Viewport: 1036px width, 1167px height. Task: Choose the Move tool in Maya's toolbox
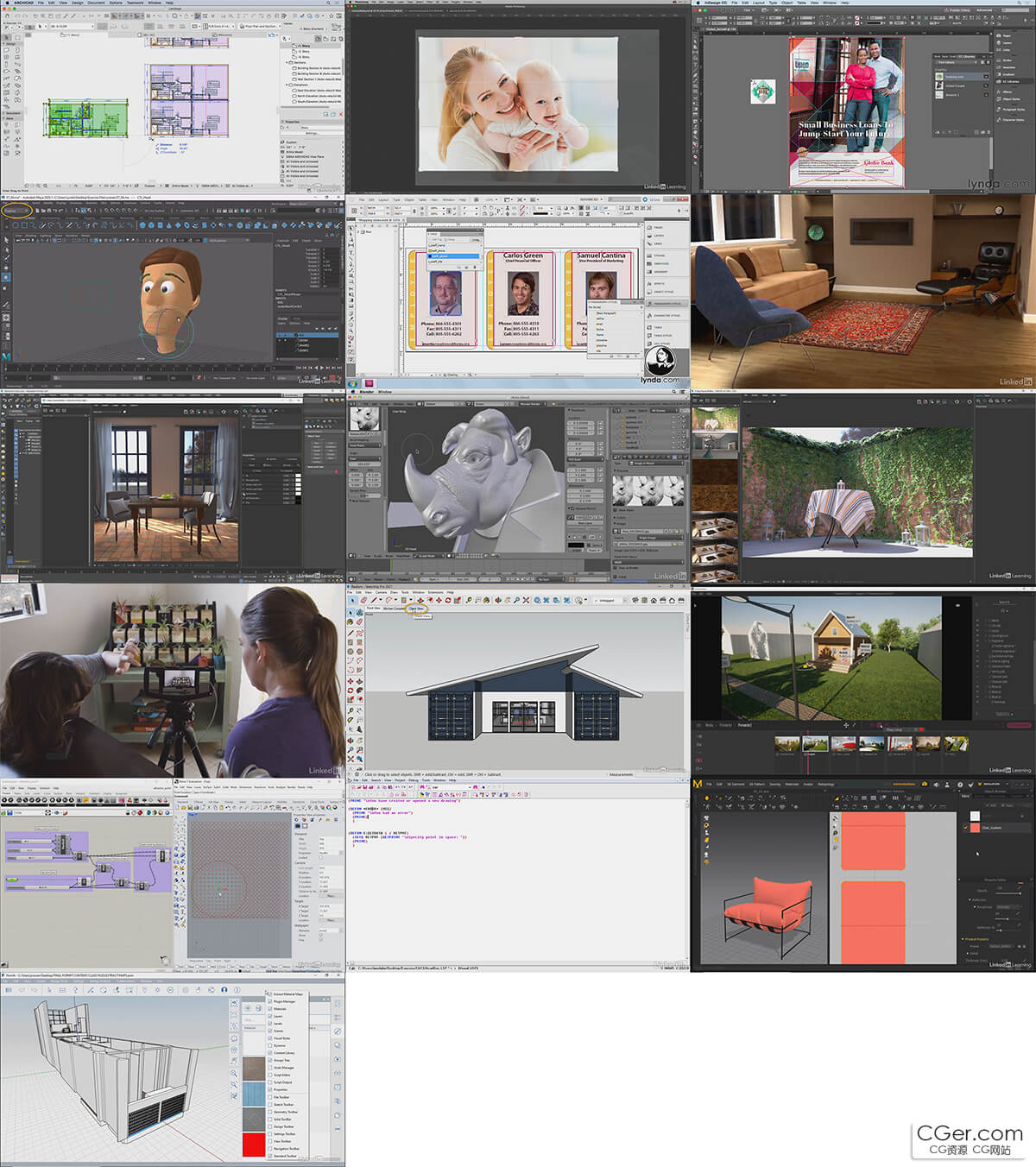click(x=6, y=267)
